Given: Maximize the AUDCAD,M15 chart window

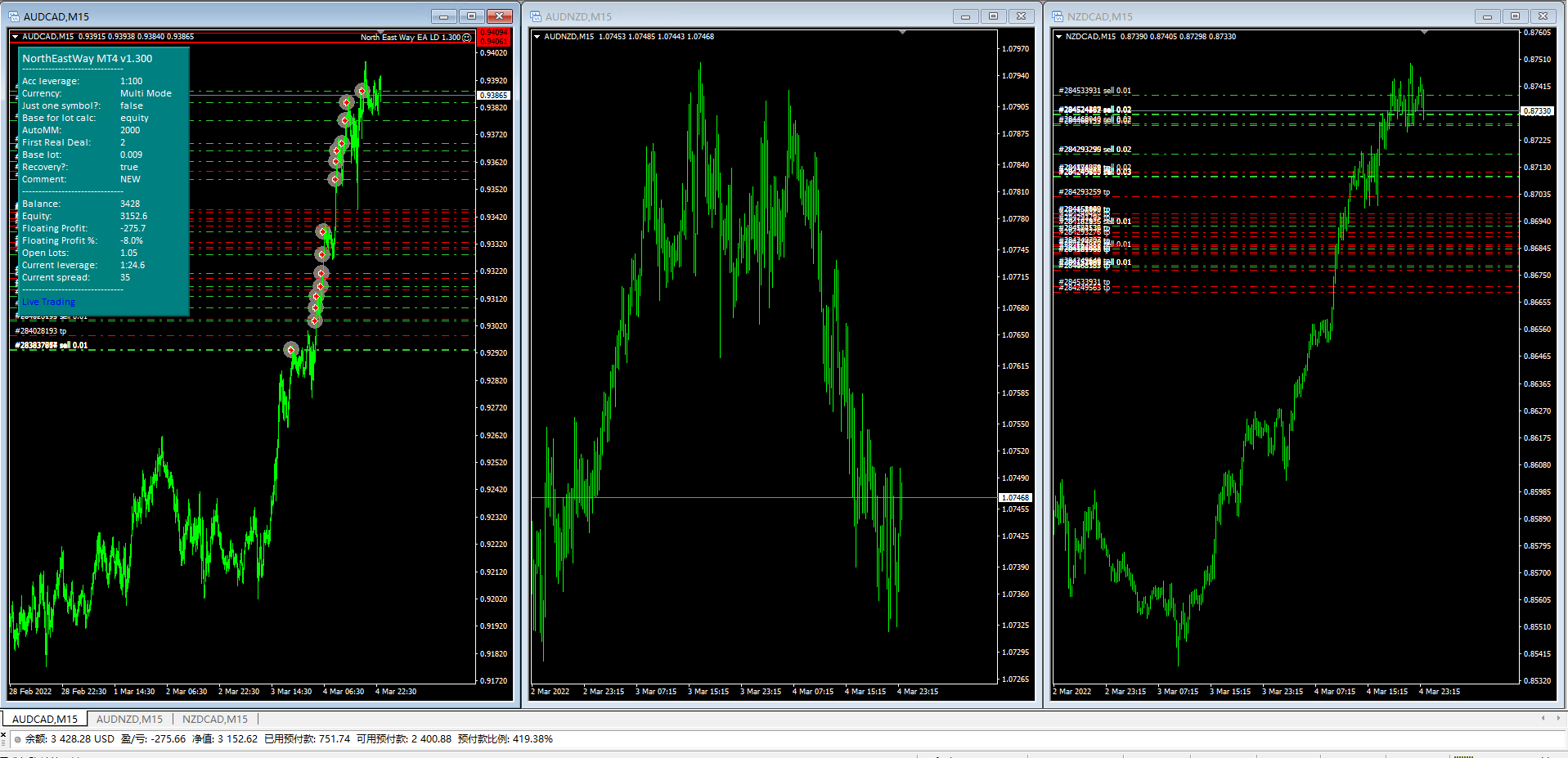Looking at the screenshot, I should pyautogui.click(x=471, y=16).
